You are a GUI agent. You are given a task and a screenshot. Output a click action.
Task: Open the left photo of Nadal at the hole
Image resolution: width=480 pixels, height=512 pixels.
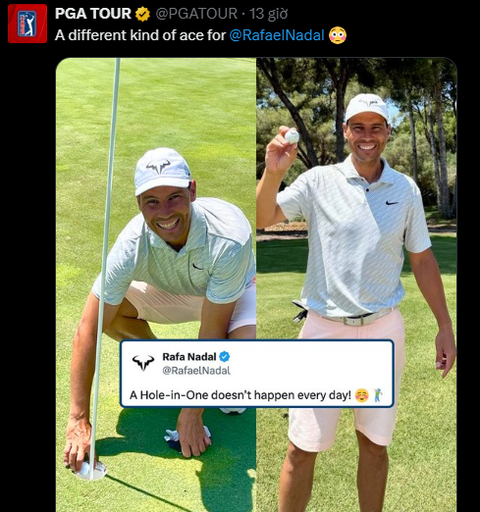tap(156, 285)
